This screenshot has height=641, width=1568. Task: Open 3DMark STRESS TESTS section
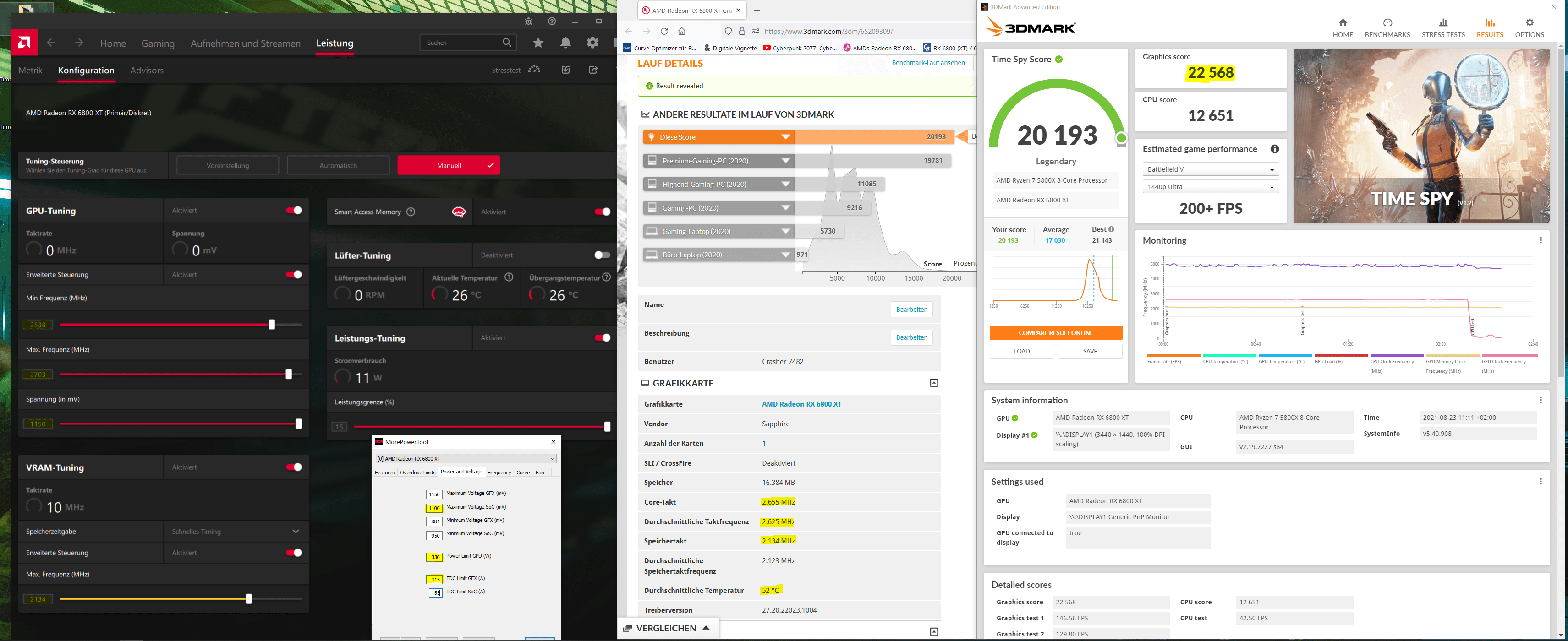click(x=1443, y=28)
